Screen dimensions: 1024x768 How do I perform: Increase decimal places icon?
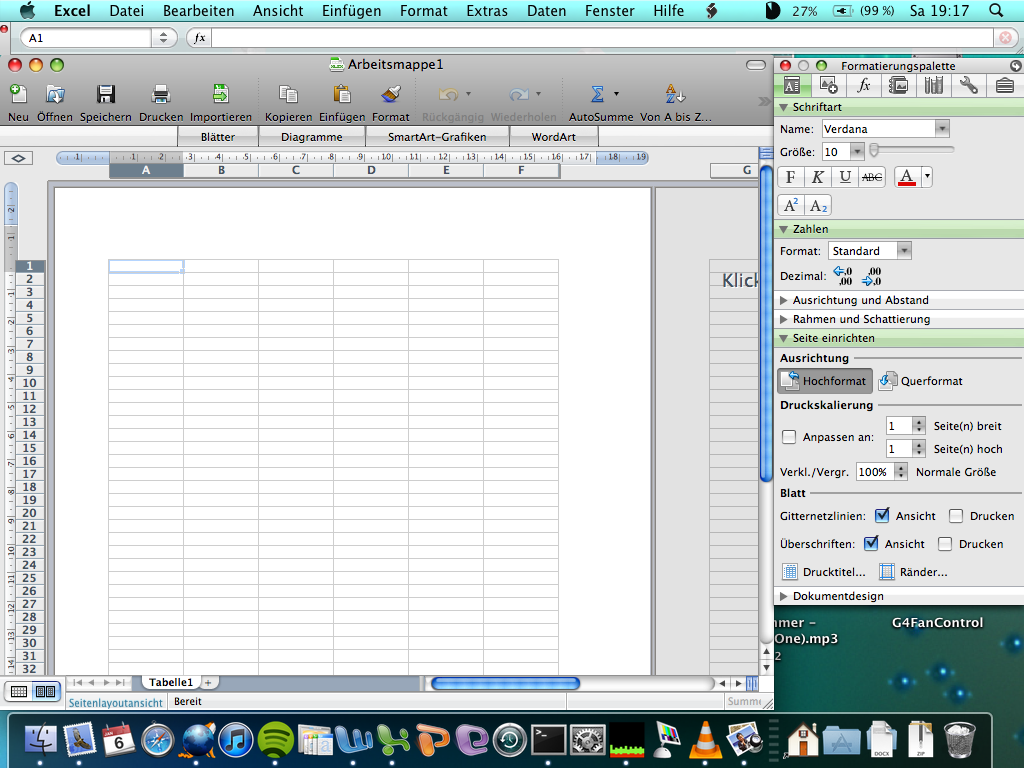[x=842, y=276]
